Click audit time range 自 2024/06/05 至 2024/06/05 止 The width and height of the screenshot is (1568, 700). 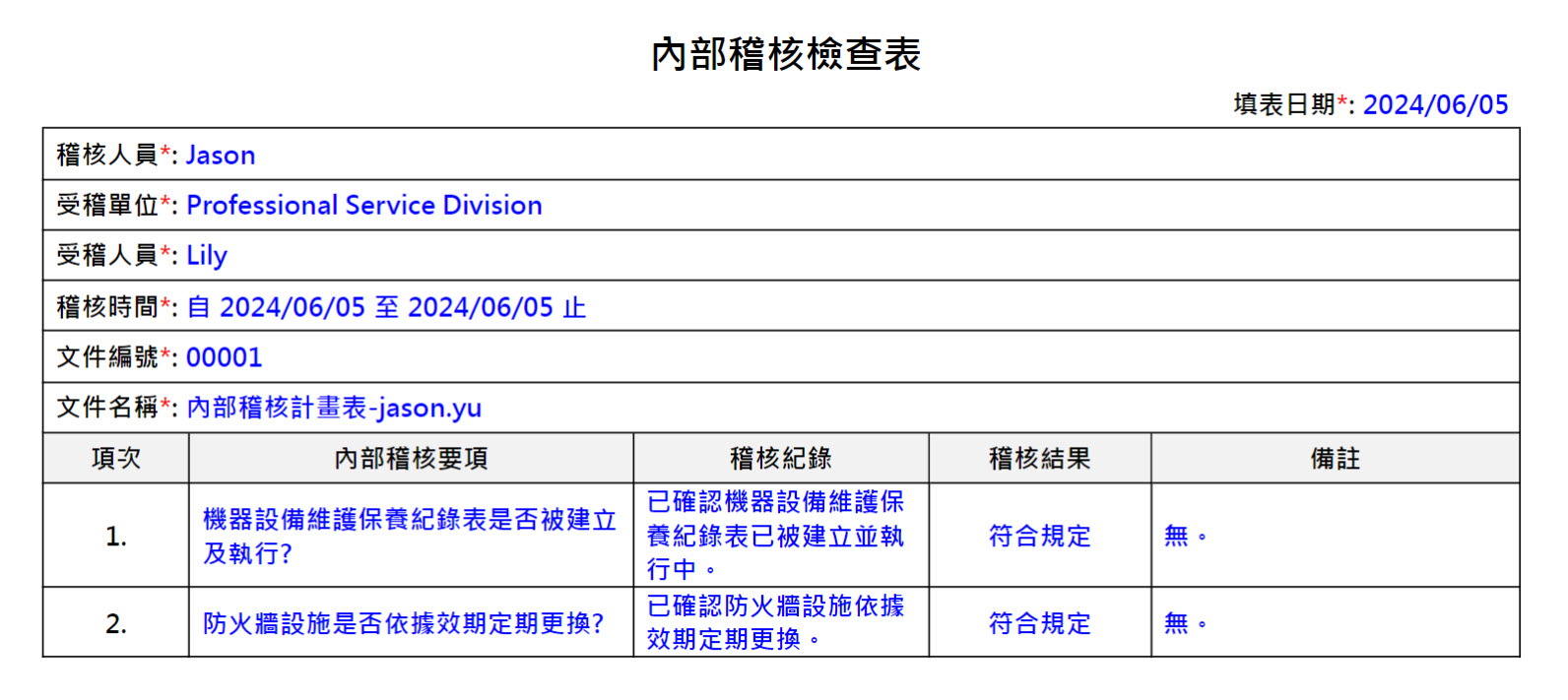[x=386, y=307]
